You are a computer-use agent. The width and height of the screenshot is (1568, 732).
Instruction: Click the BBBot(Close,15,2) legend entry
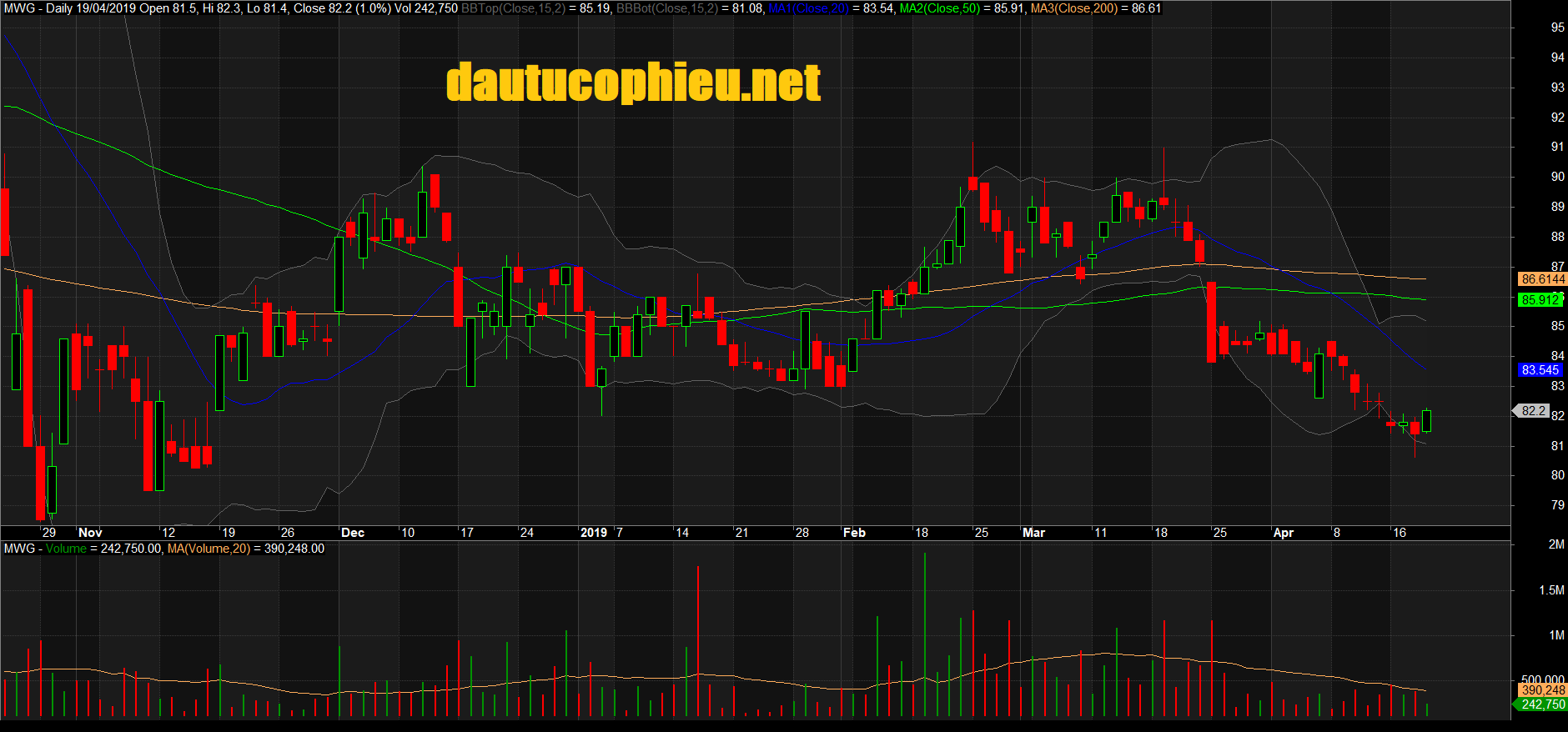click(666, 8)
